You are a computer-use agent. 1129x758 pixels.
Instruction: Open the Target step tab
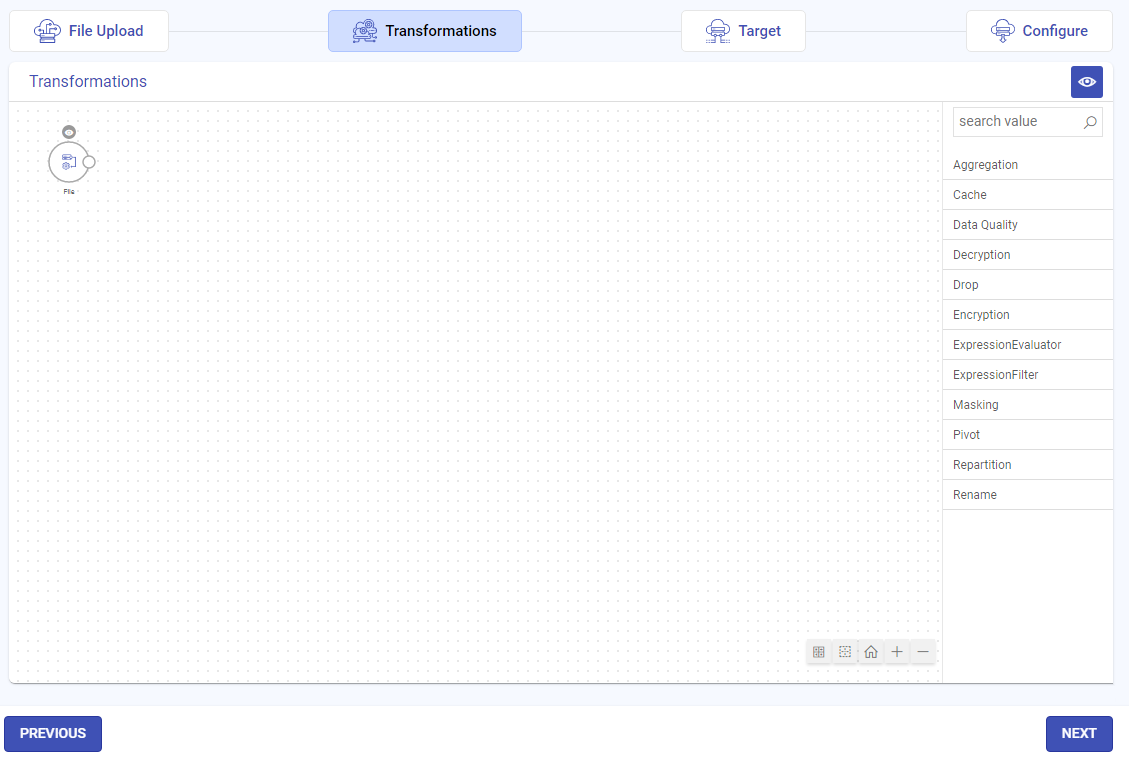pos(743,31)
